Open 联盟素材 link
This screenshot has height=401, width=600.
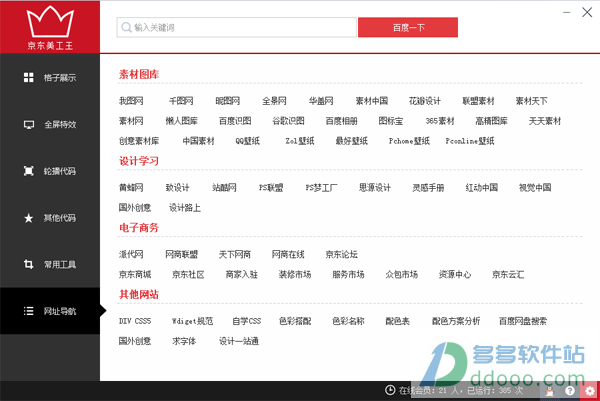(478, 101)
